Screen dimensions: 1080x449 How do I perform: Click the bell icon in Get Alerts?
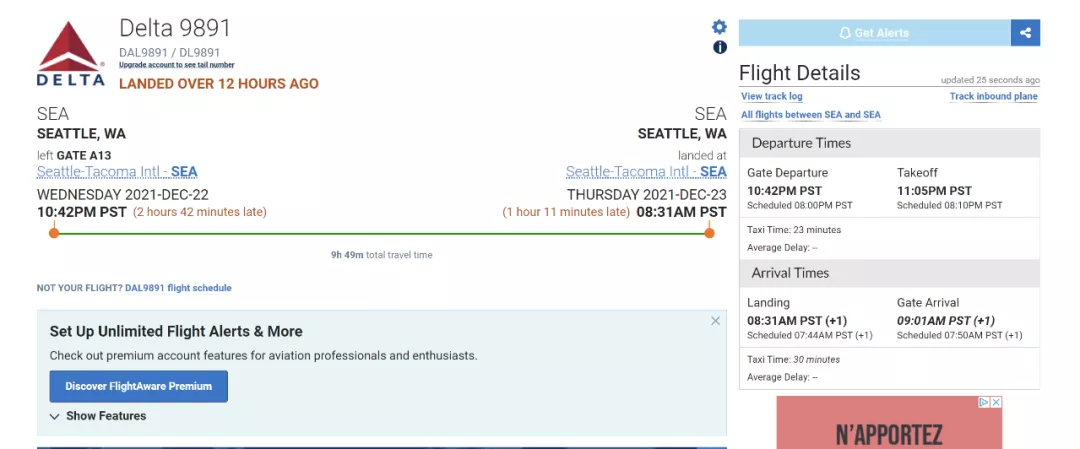click(x=845, y=33)
